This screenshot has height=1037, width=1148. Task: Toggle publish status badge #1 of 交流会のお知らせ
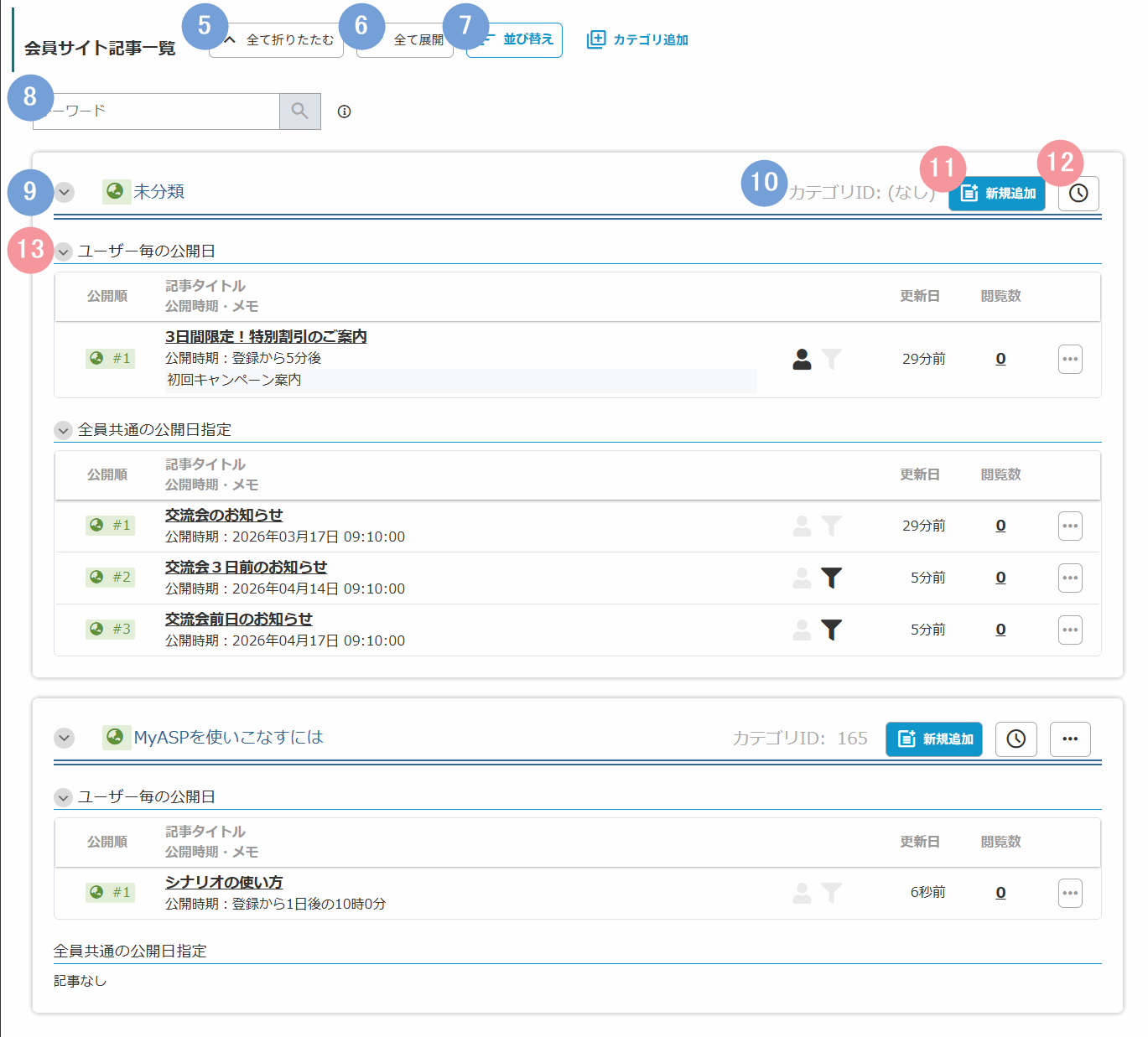(x=110, y=526)
